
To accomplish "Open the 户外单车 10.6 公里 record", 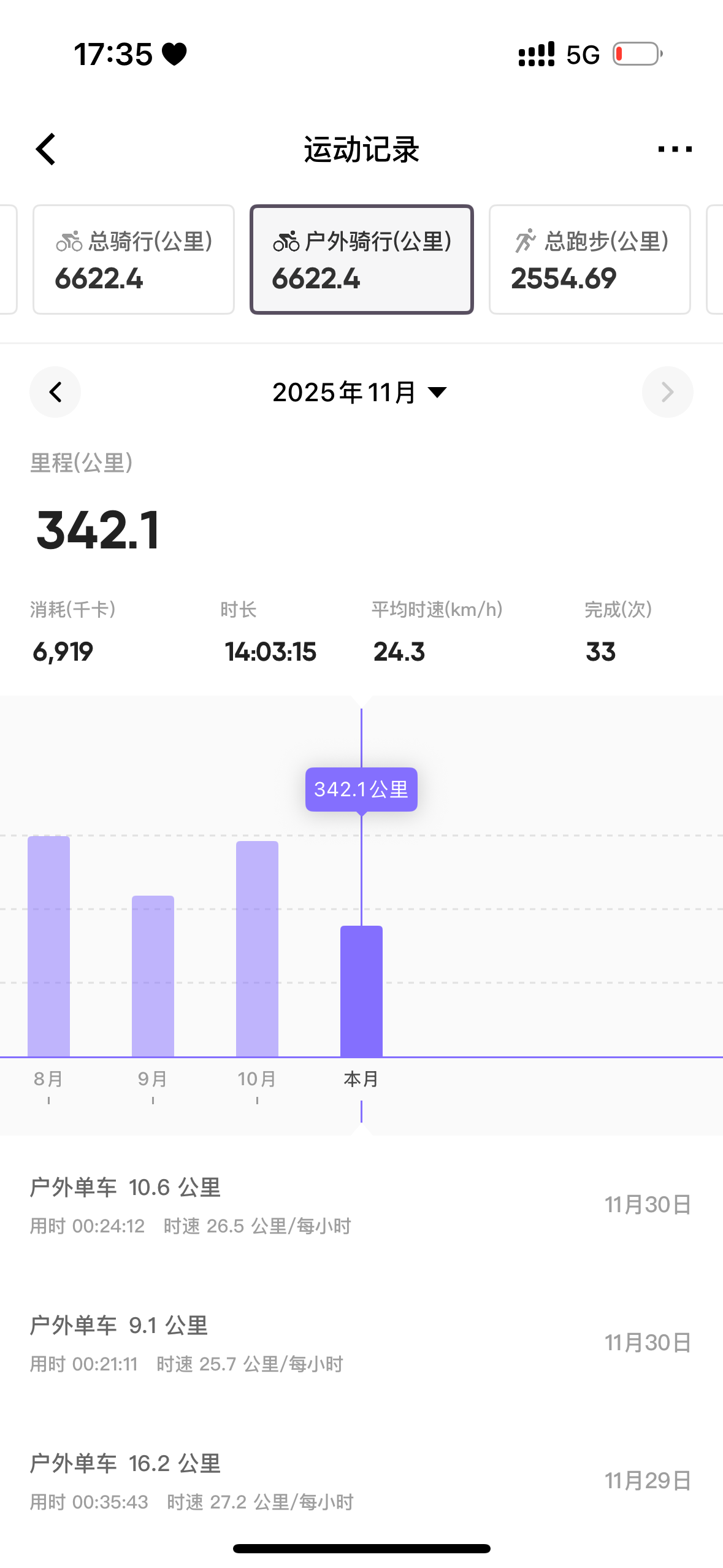I will (362, 1205).
